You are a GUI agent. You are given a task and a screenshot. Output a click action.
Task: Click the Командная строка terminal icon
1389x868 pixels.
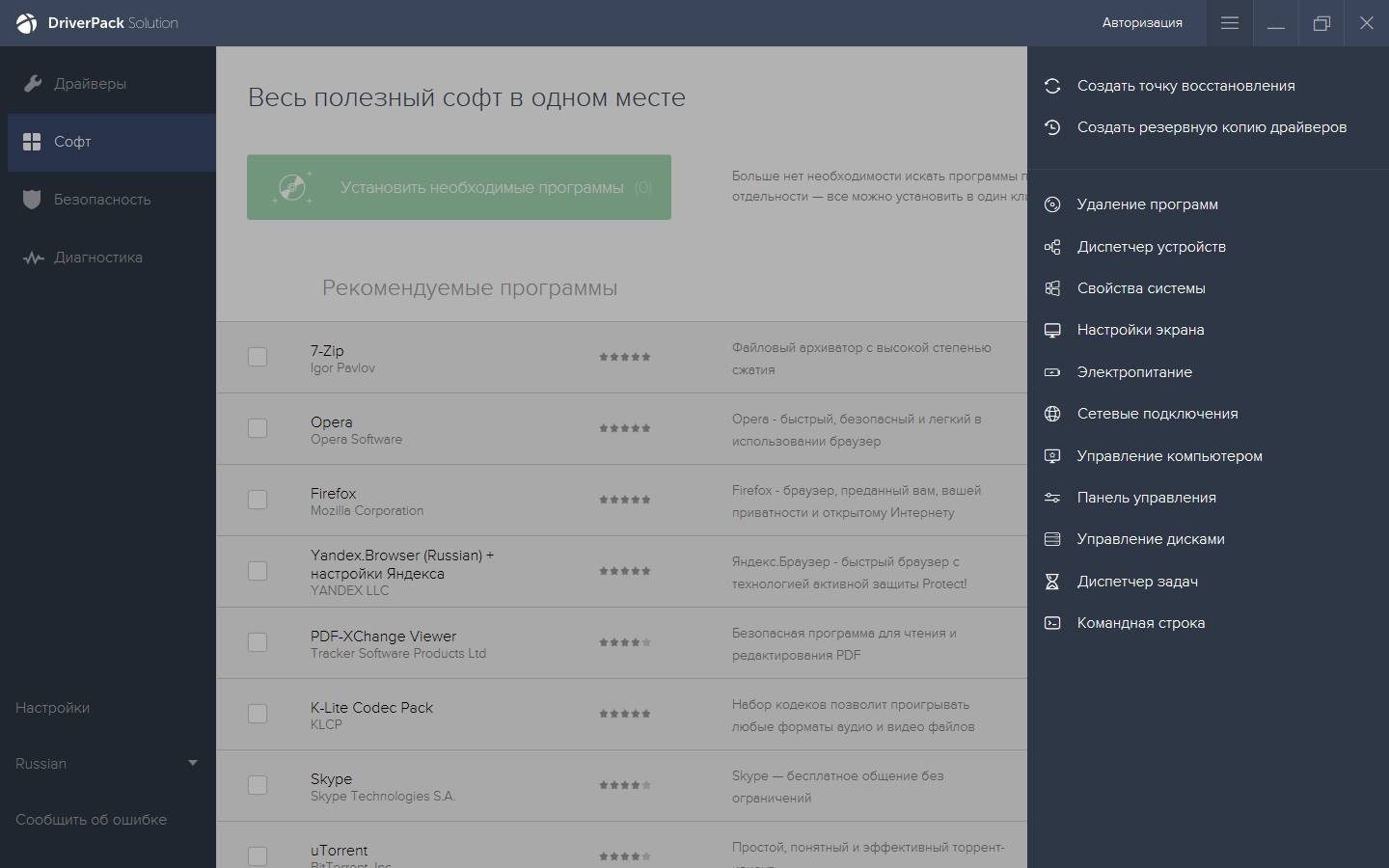[x=1052, y=623]
